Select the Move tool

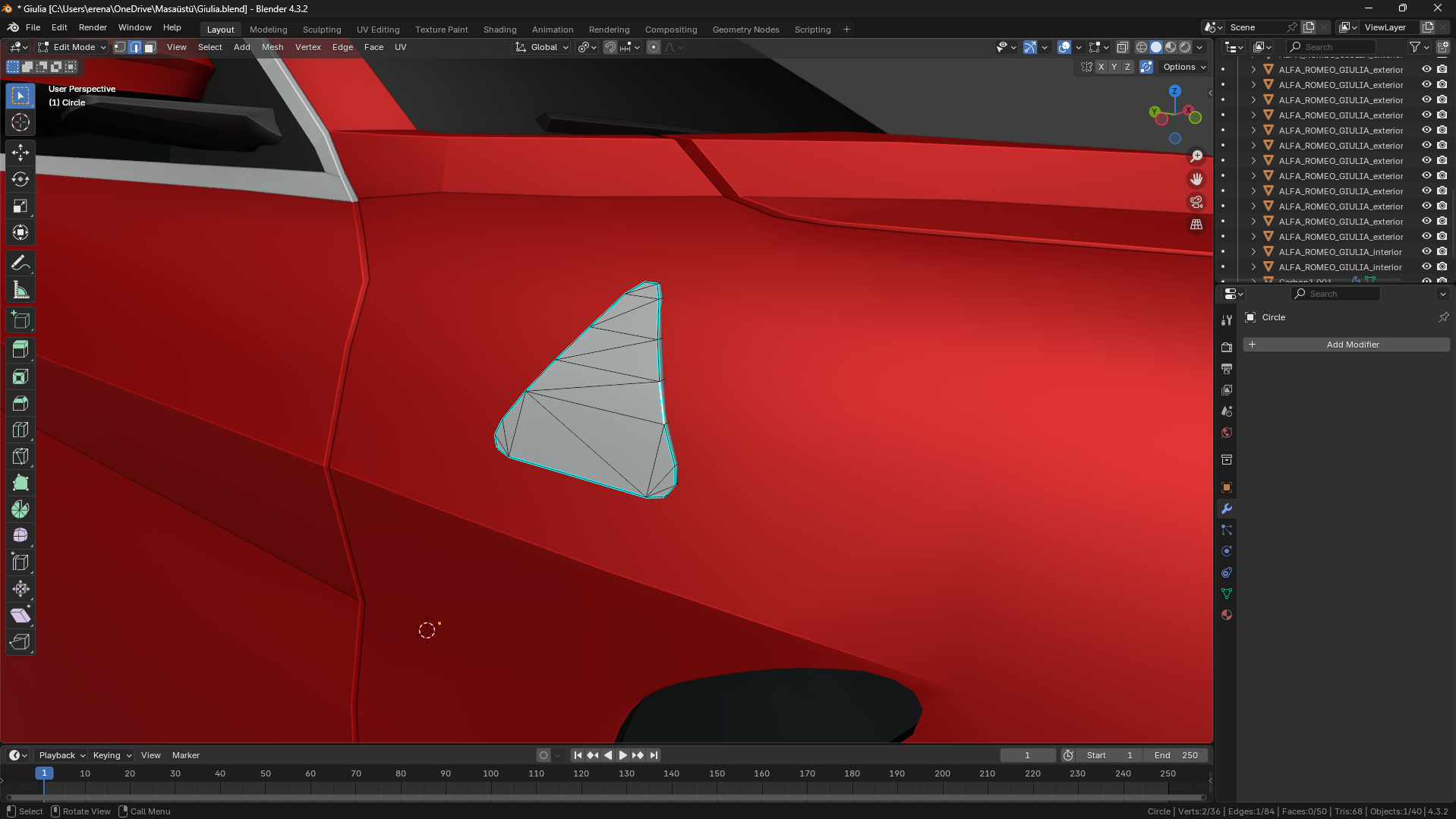click(x=20, y=153)
